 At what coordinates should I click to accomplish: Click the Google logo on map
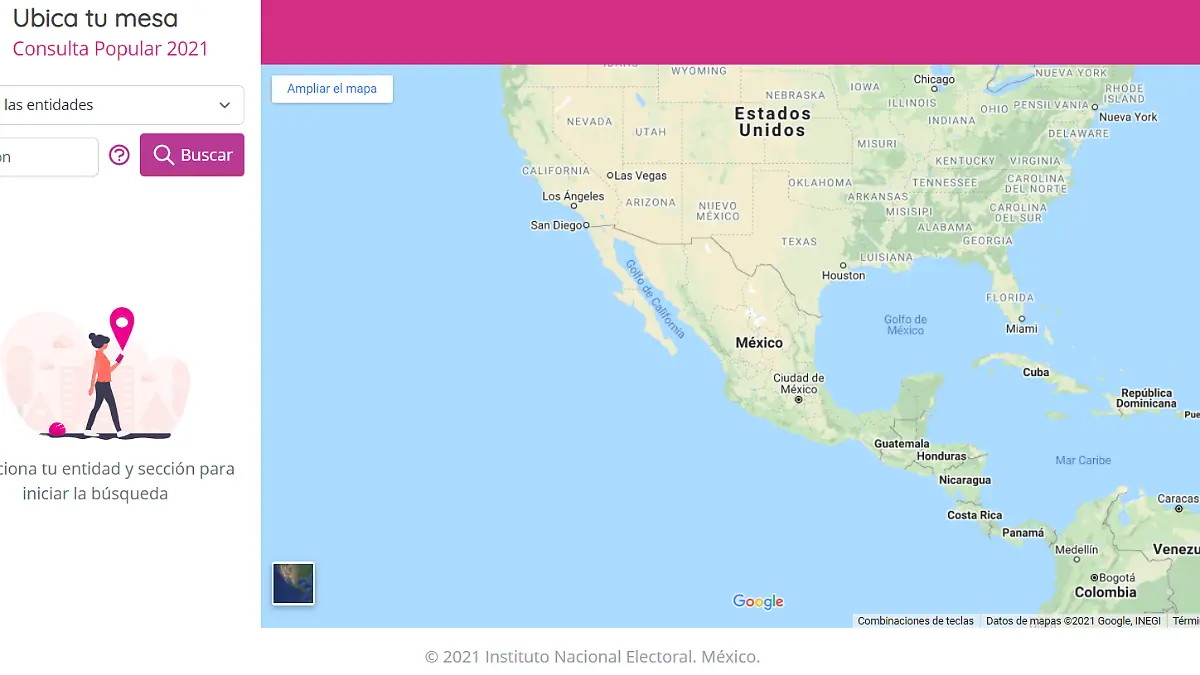pyautogui.click(x=758, y=601)
